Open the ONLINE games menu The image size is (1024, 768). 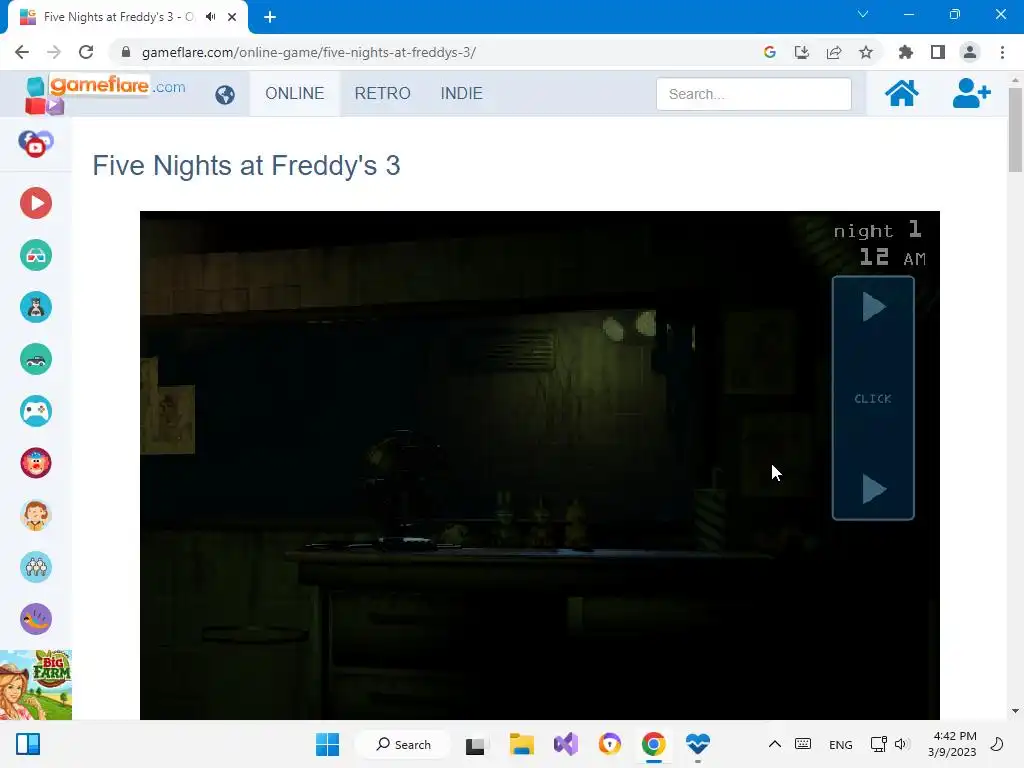[x=295, y=93]
